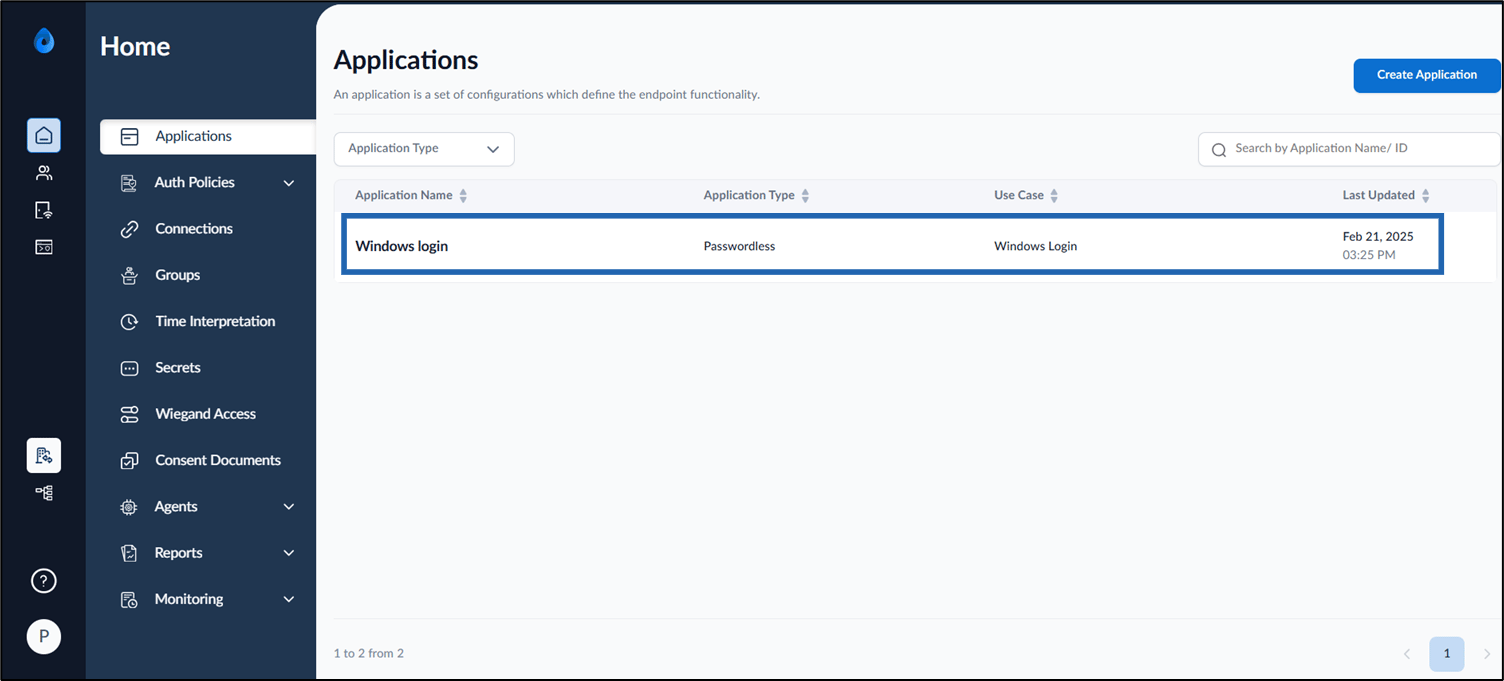The height and width of the screenshot is (681, 1504).
Task: Click the previous page arrow
Action: click(x=1407, y=654)
